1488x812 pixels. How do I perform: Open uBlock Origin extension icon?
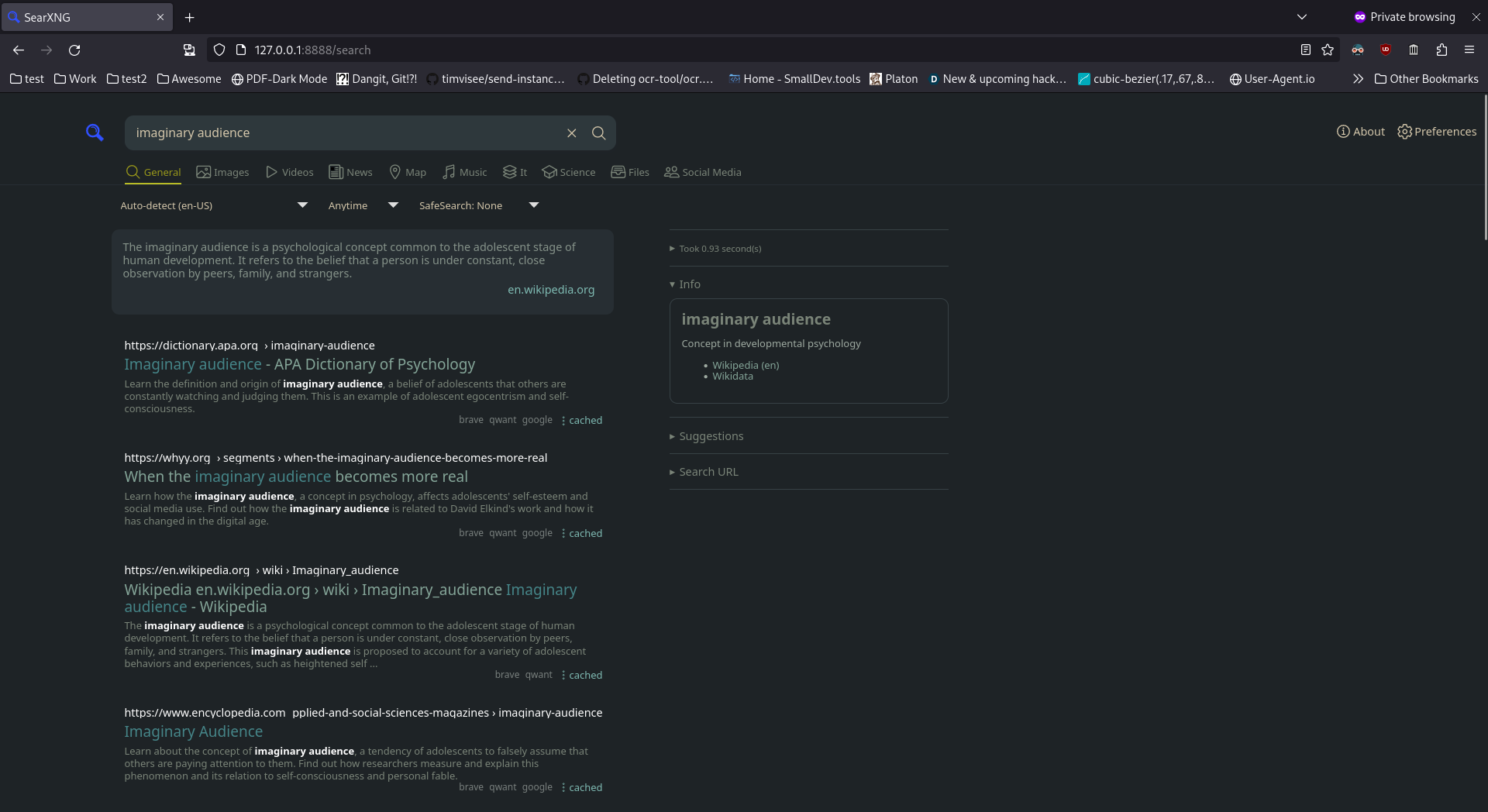point(1386,50)
